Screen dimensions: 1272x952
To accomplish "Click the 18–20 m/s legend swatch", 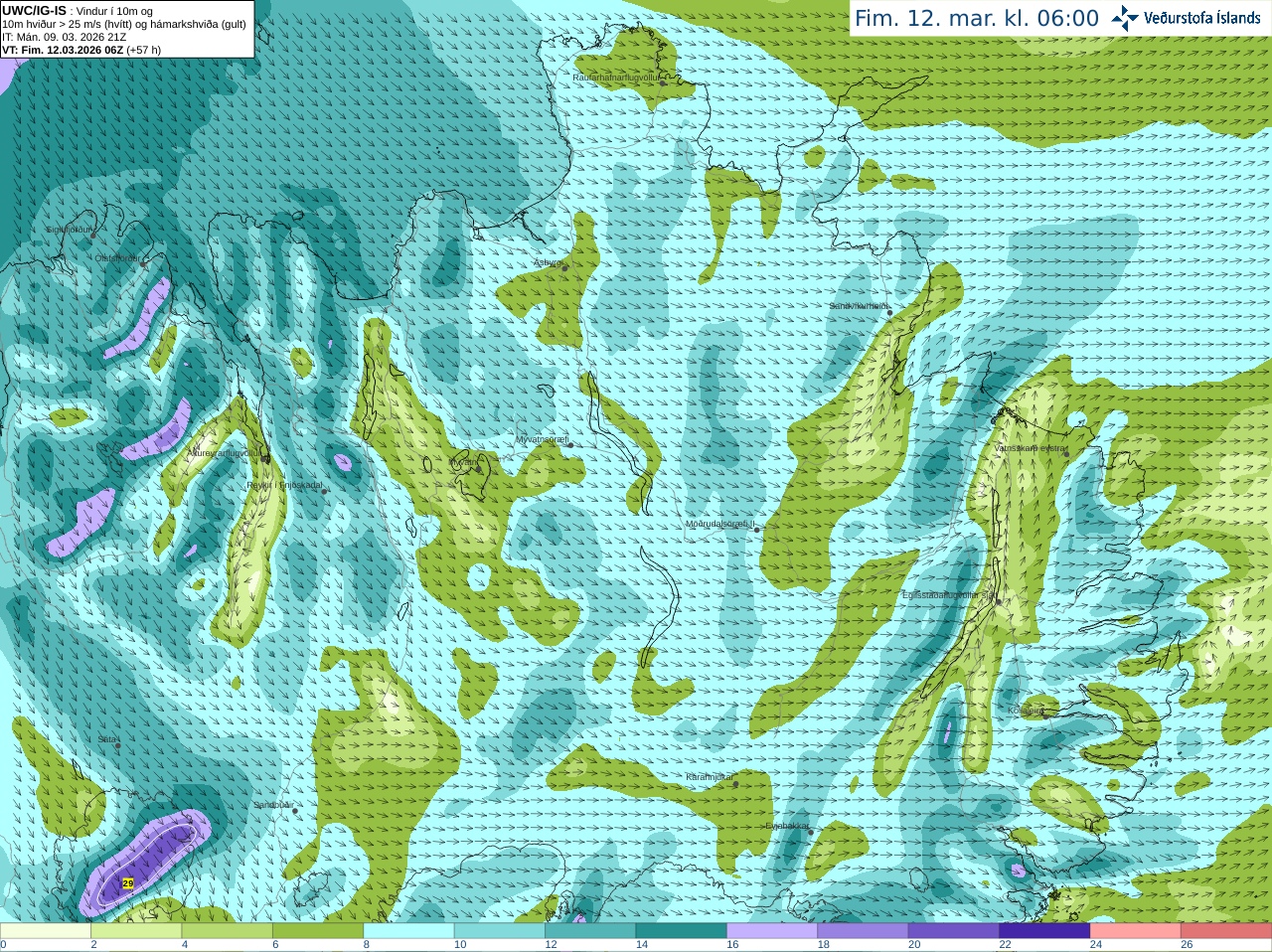I will coord(863,931).
